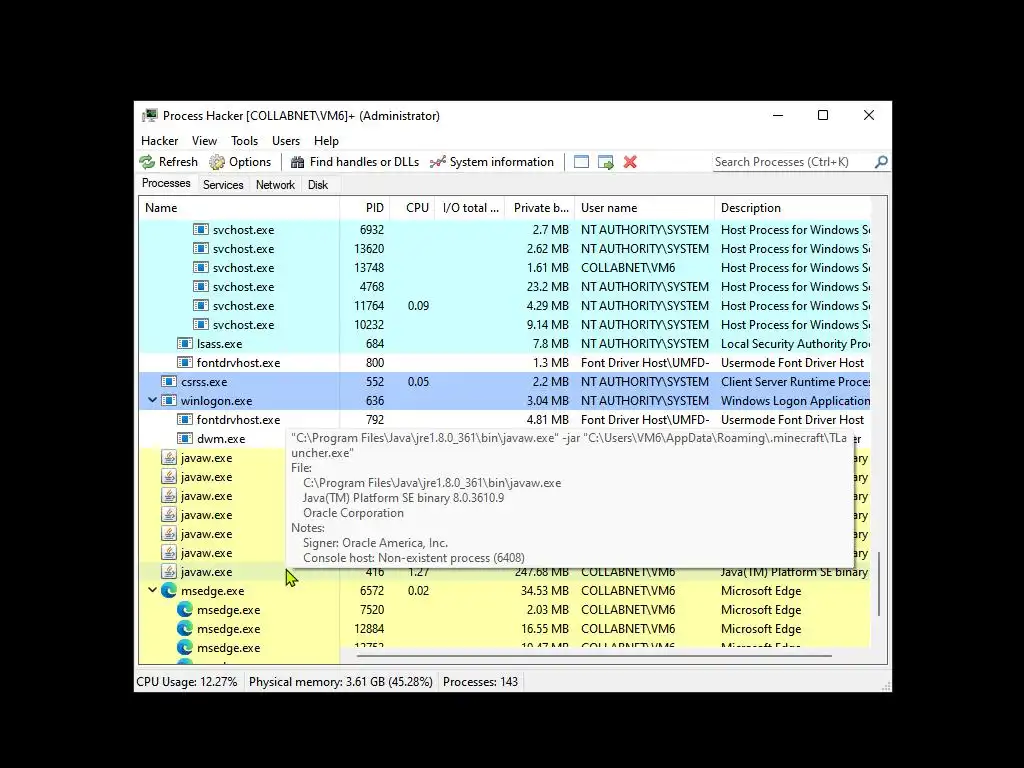
Task: Sort by the Description column header
Action: tap(793, 208)
